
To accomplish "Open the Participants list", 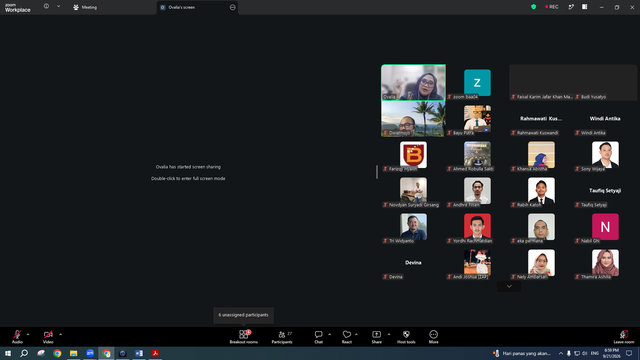I will (x=282, y=337).
